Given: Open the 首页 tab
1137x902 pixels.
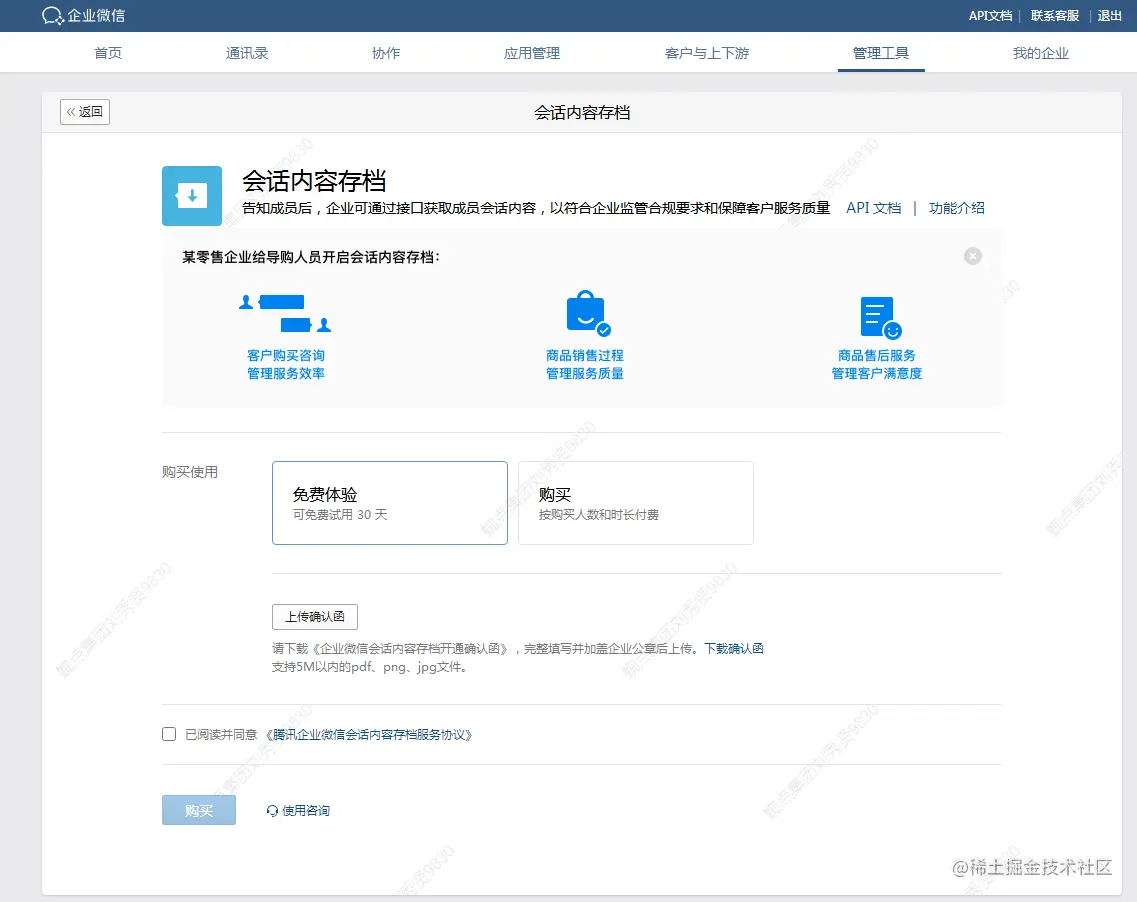Looking at the screenshot, I should 108,53.
